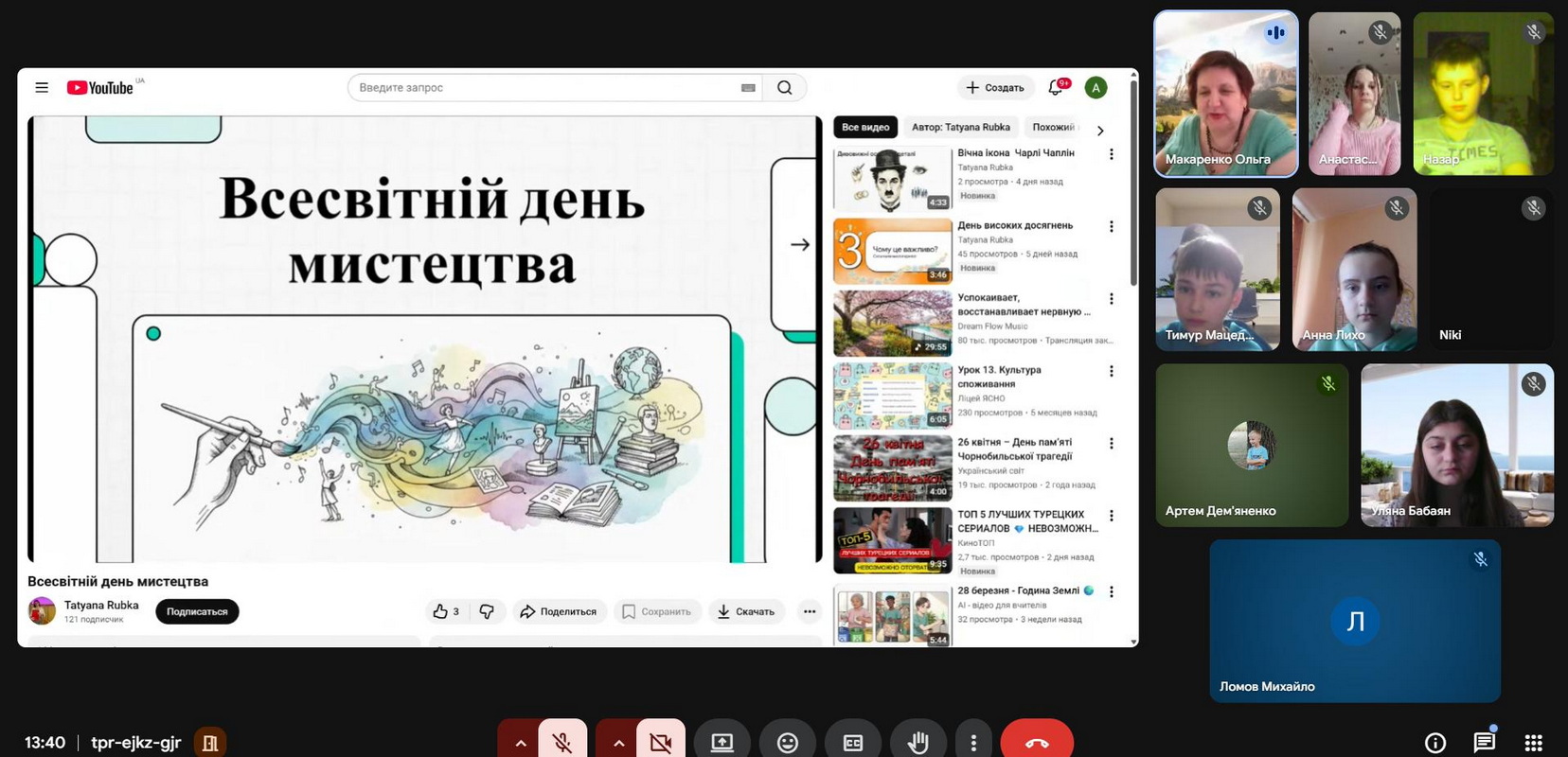Click the YouTube search magnifier icon
Viewport: 1568px width, 757px height.
pos(784,87)
